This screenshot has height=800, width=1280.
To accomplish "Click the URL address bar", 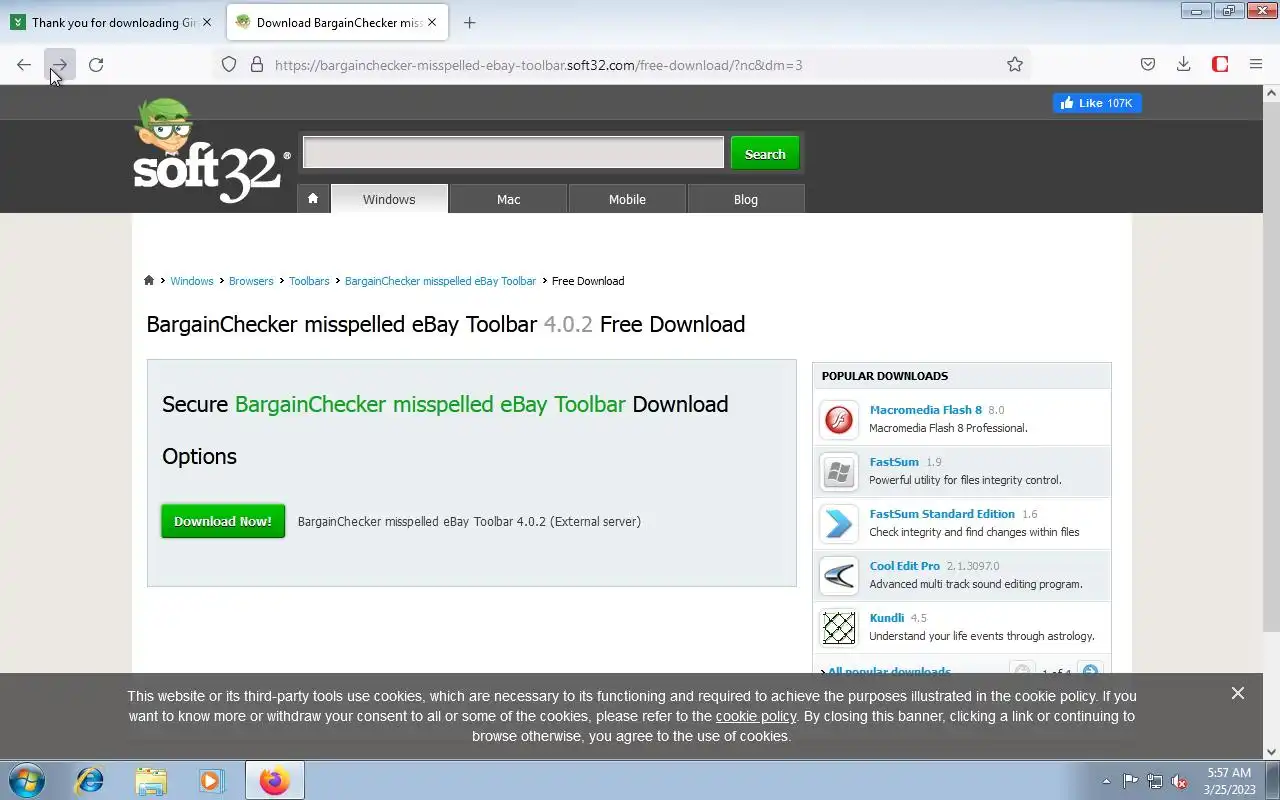I will coord(620,65).
